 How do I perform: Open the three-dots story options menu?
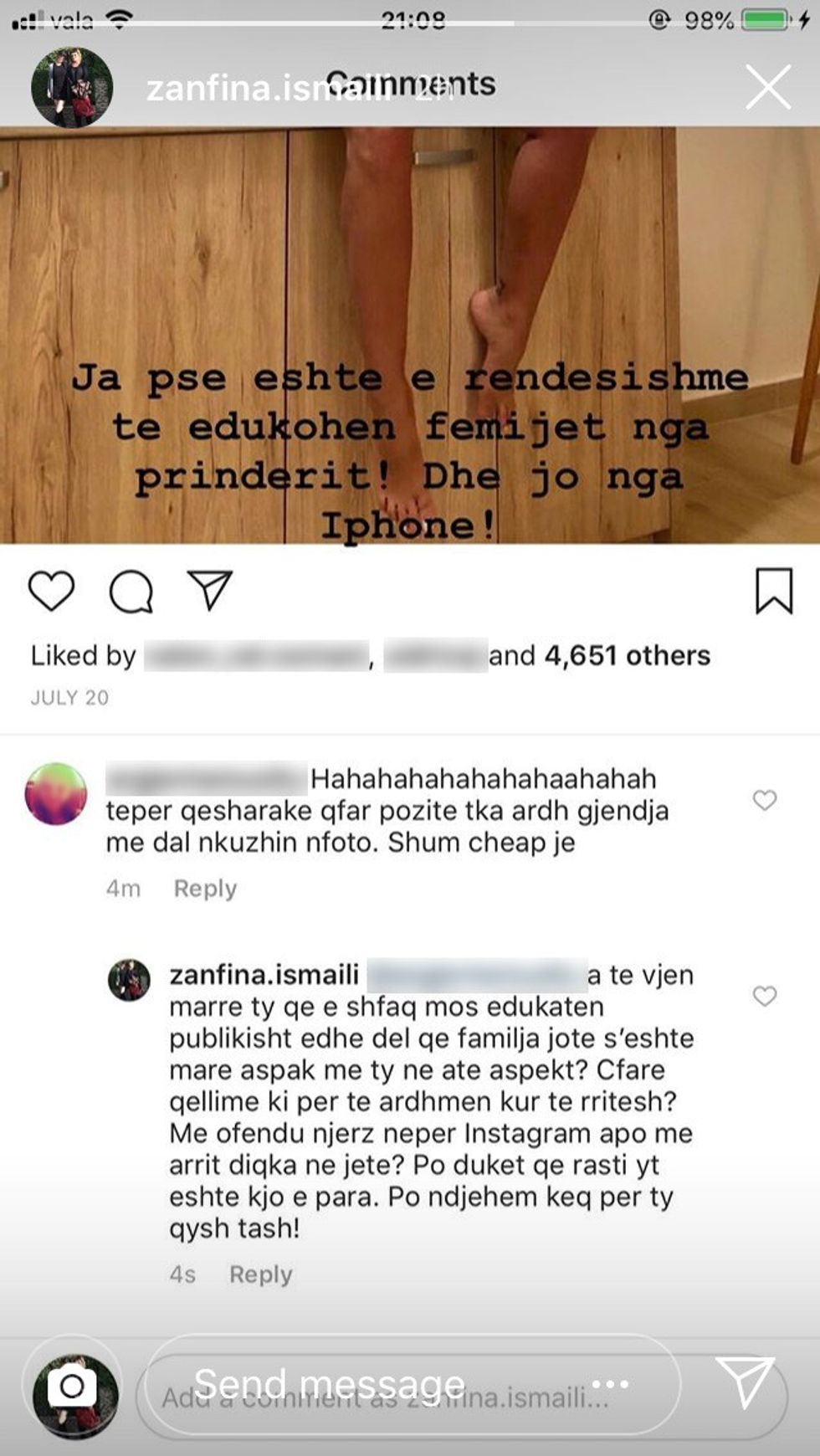(610, 1383)
